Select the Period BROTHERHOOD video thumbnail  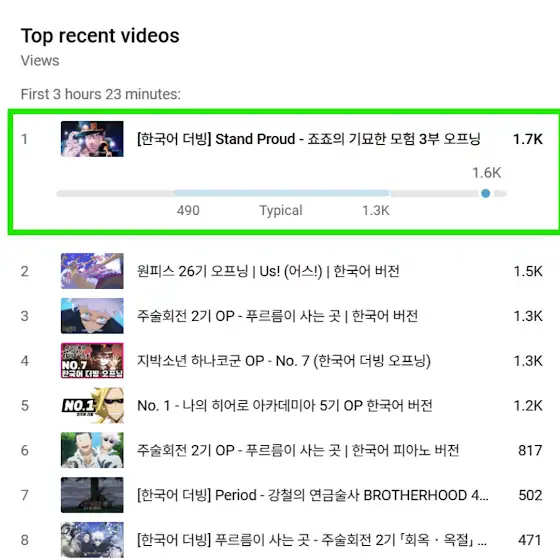coord(92,495)
